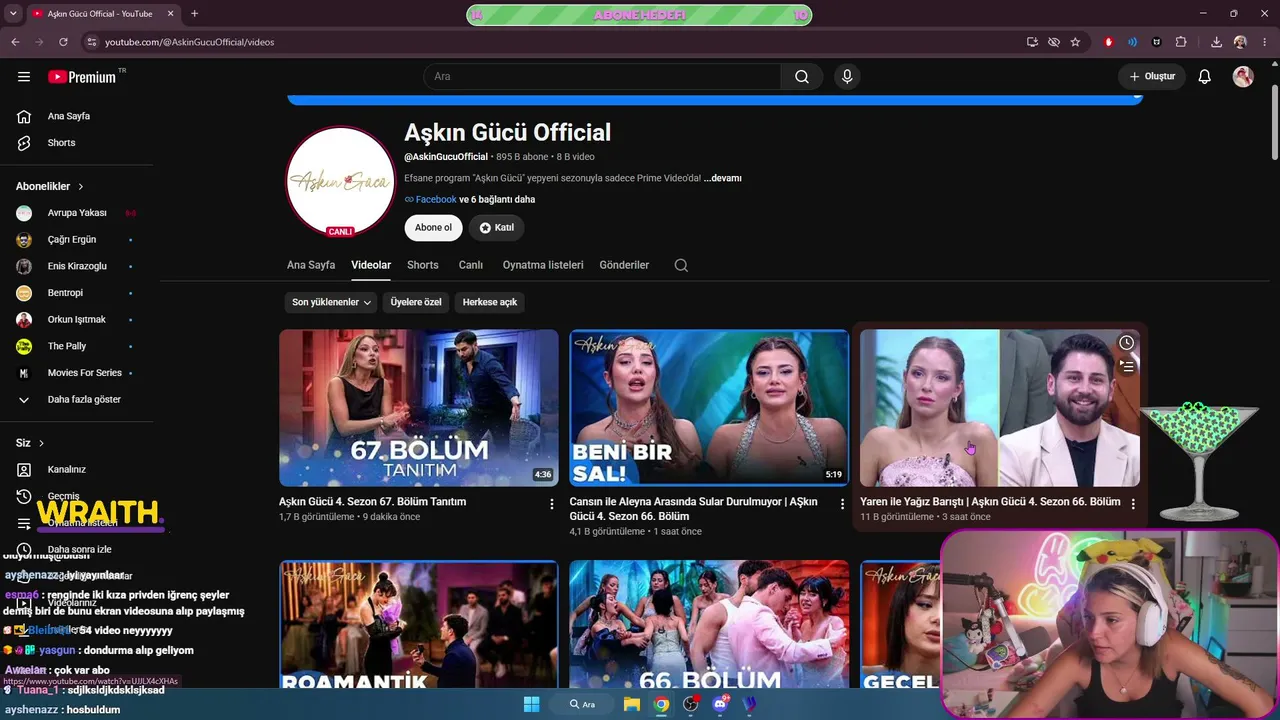The width and height of the screenshot is (1280, 720).
Task: Search within the channel using magnifier icon
Action: tap(681, 265)
